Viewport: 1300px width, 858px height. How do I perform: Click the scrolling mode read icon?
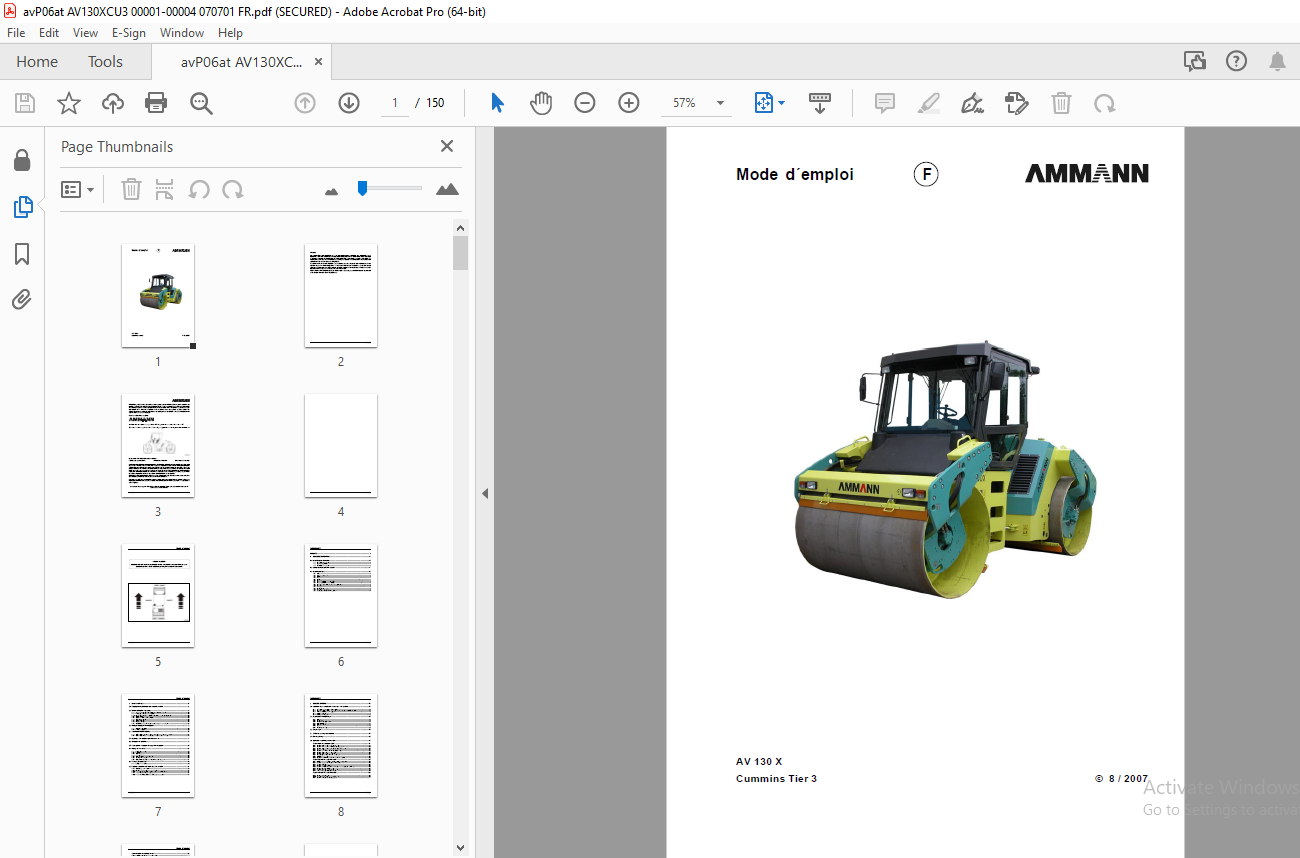tap(820, 103)
